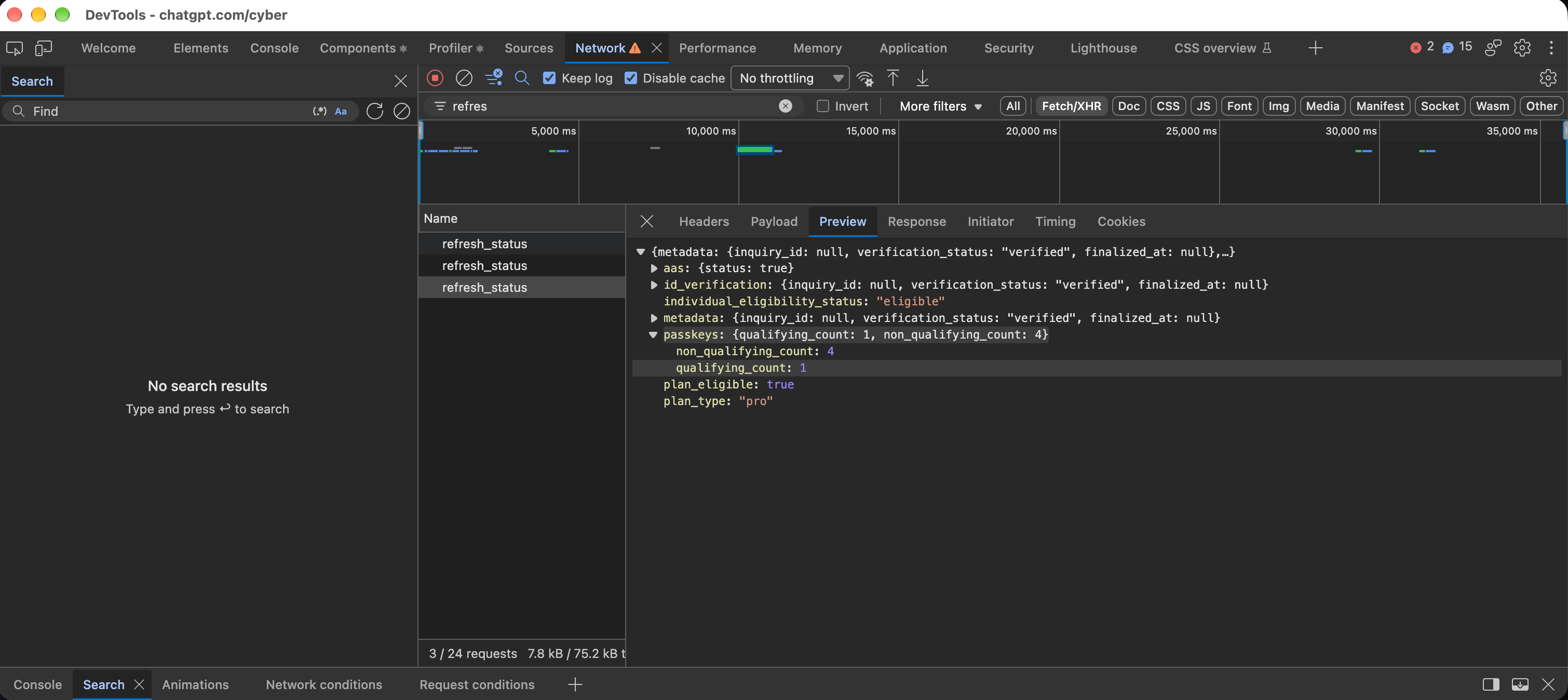The image size is (1568, 700).
Task: Stop recording network log
Action: (435, 78)
